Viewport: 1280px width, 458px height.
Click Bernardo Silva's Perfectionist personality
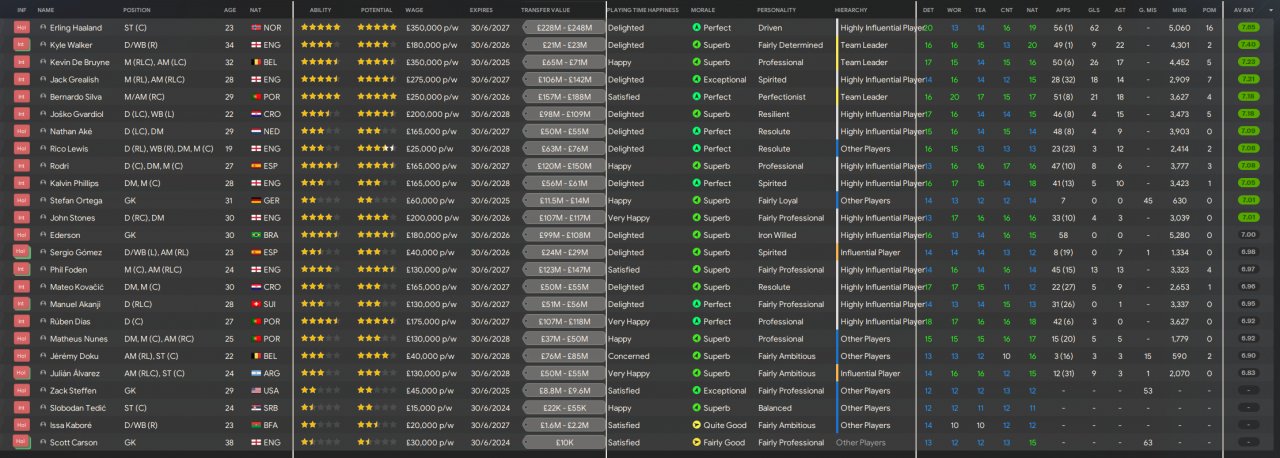(x=782, y=97)
